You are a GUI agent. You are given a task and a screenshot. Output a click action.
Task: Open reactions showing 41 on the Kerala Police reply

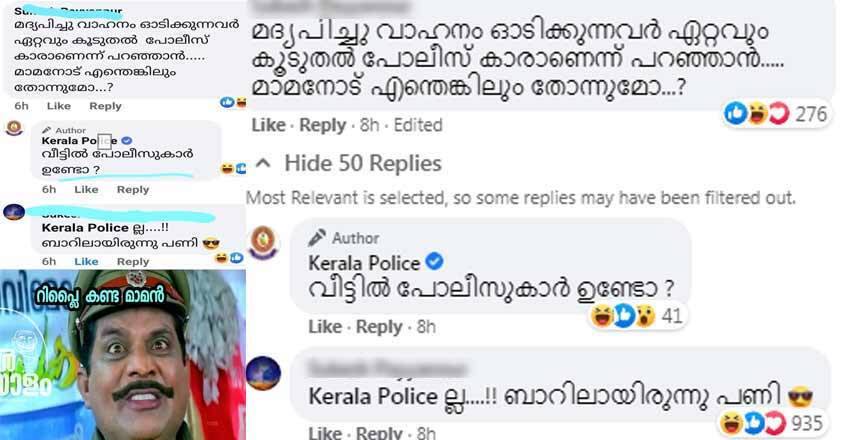636,315
